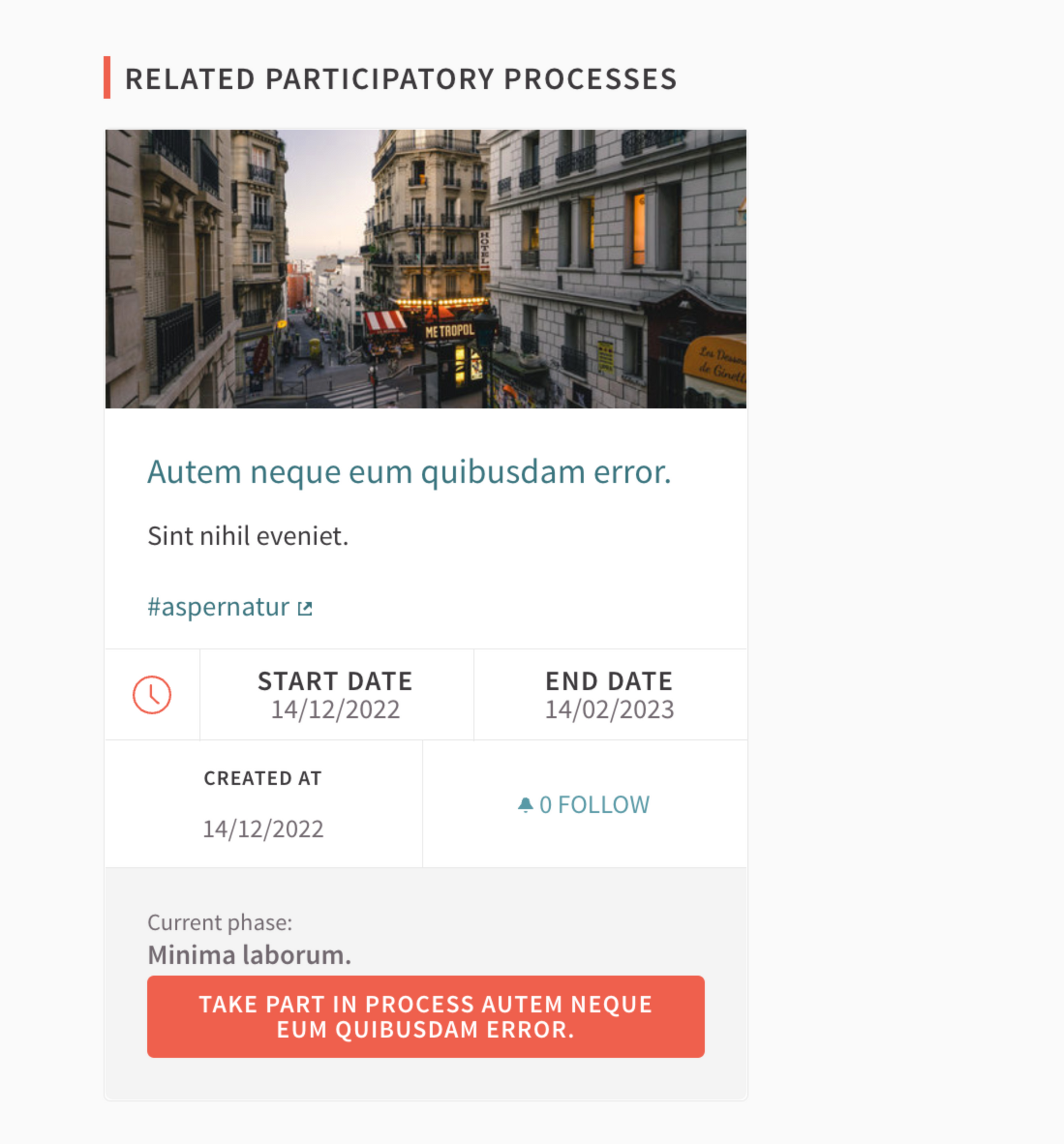The height and width of the screenshot is (1144, 1064).
Task: Click the Take Part in Process button
Action: pyautogui.click(x=426, y=1017)
